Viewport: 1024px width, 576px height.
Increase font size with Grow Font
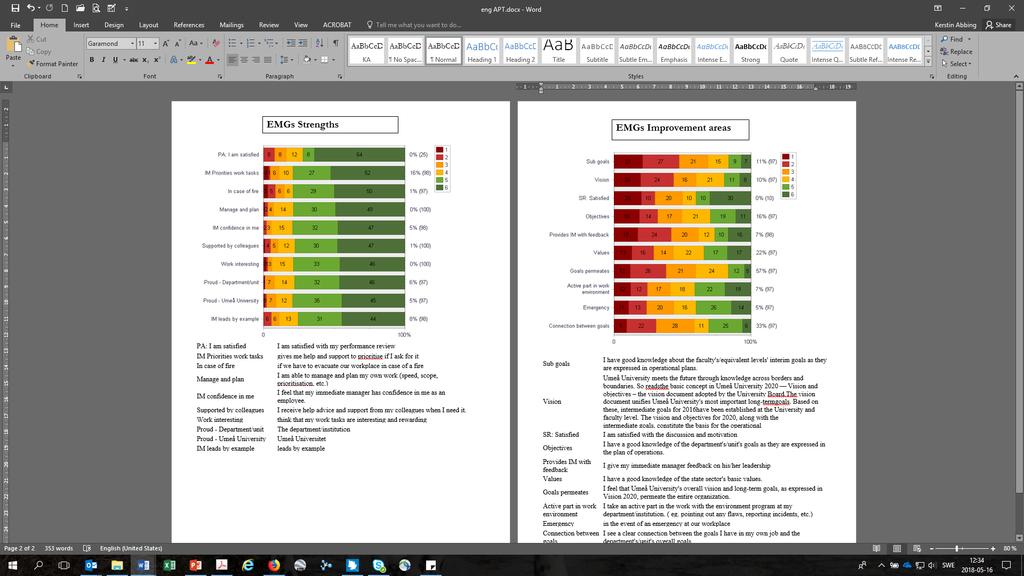165,43
